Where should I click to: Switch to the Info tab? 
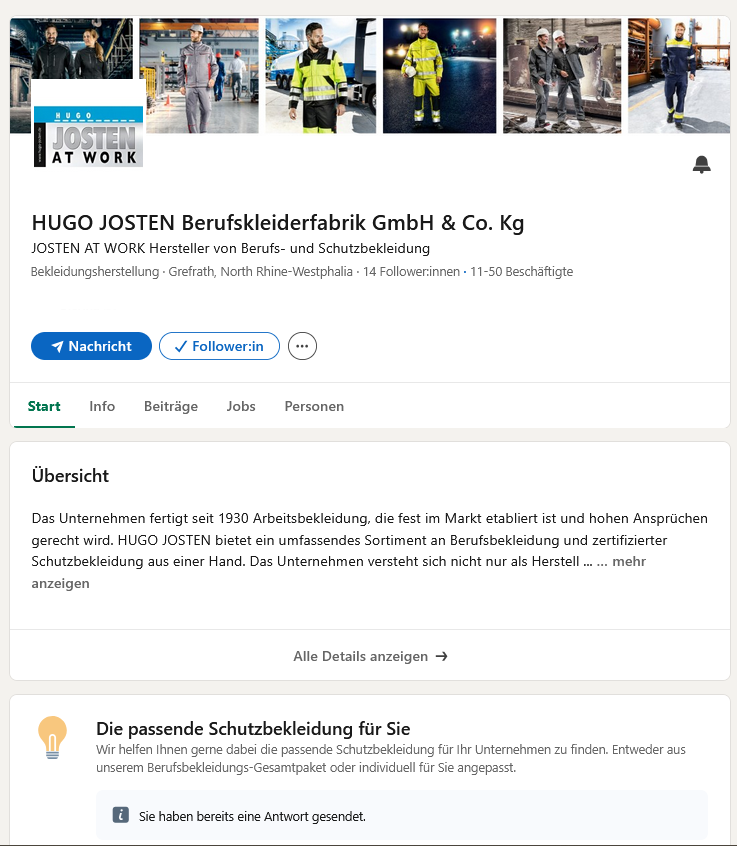[x=102, y=406]
